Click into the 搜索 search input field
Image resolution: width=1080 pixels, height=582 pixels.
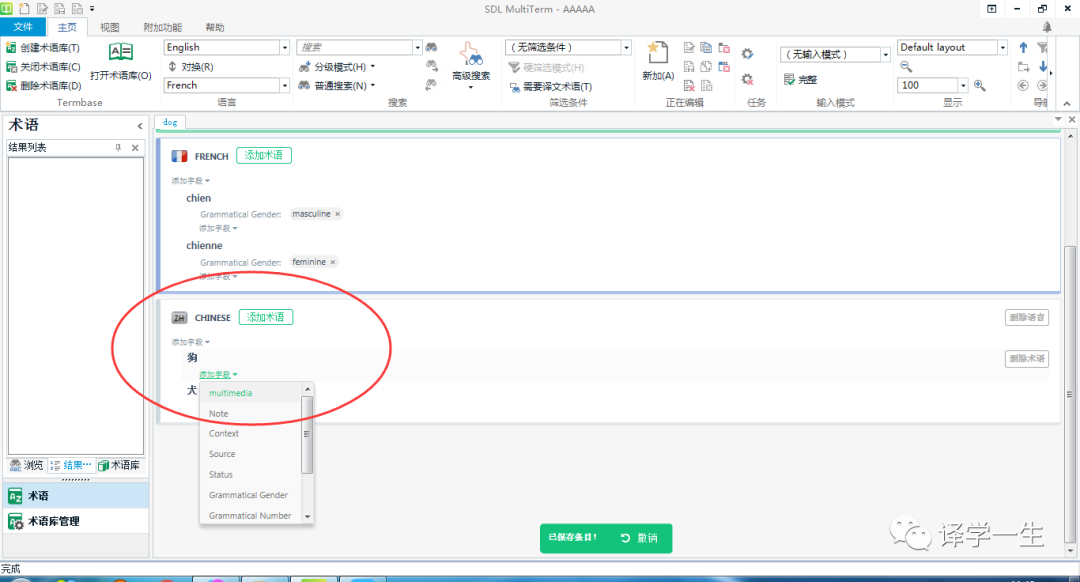click(x=355, y=48)
